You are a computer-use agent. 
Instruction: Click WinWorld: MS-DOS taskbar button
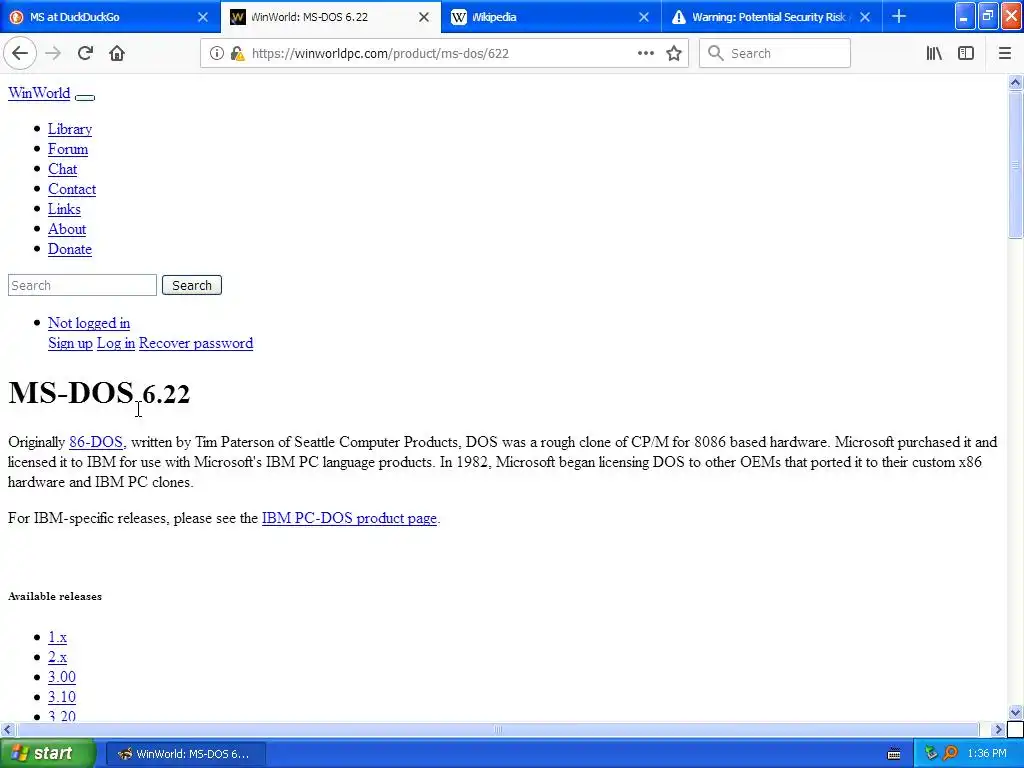[x=185, y=754]
